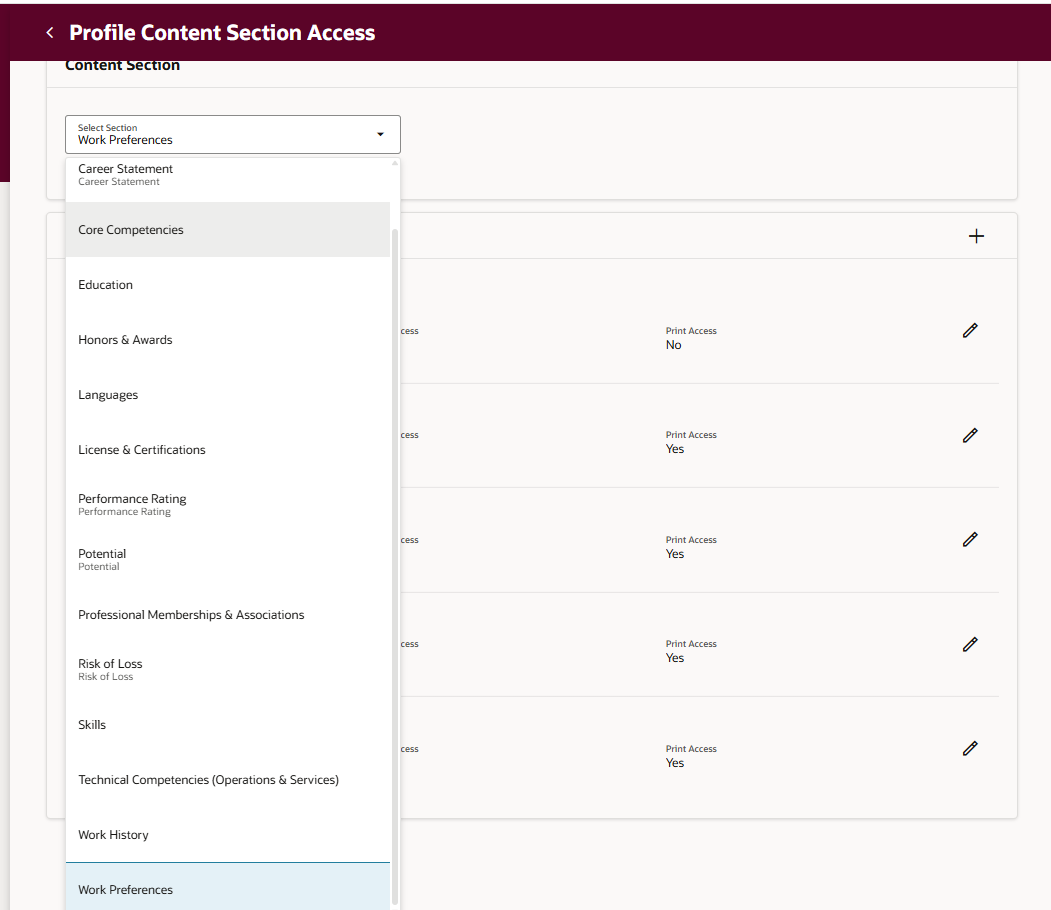Select Professional Memberships & Associations
Screen dimensions: 1051x910
[x=191, y=615]
